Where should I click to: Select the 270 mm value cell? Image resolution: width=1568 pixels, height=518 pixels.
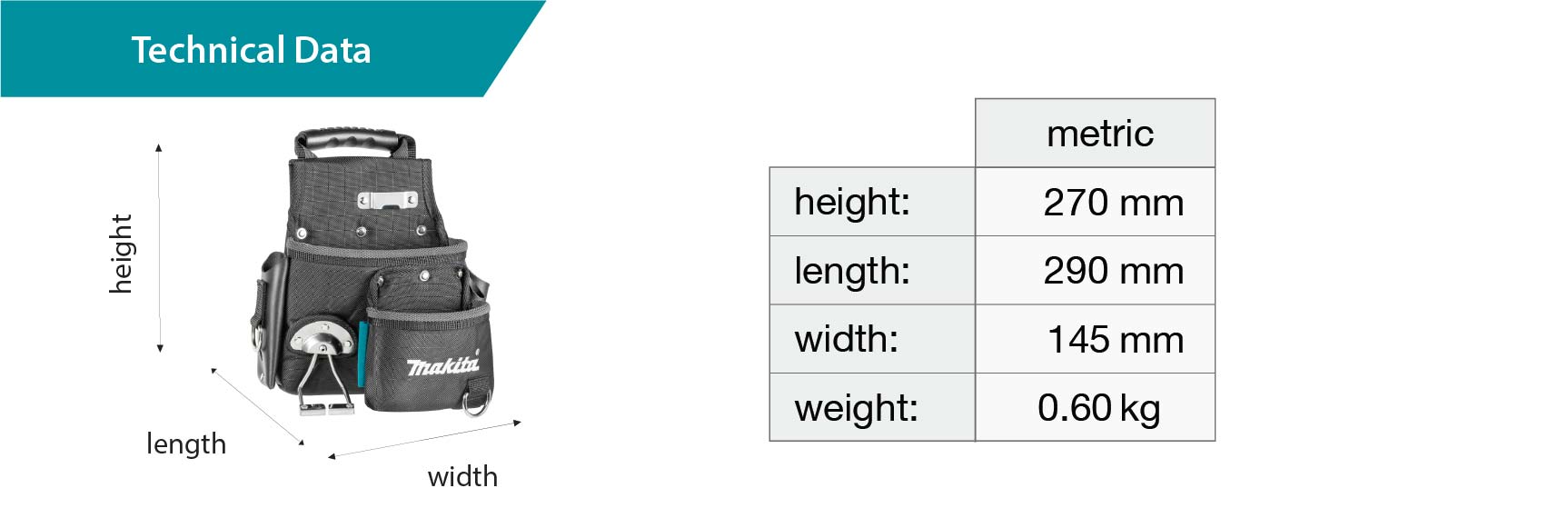tap(1113, 202)
